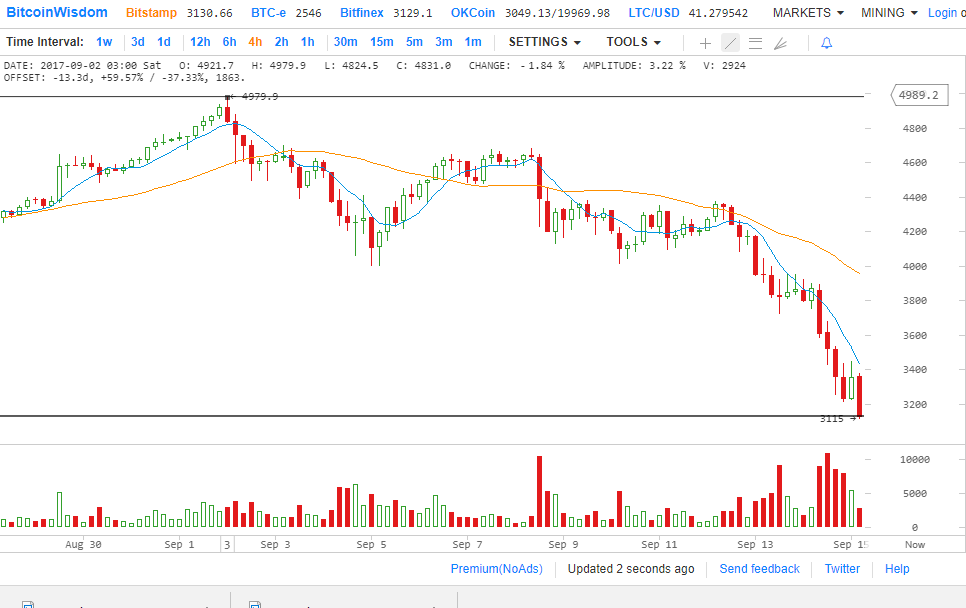Switch time interval to 12h
The width and height of the screenshot is (966, 608).
[x=200, y=42]
